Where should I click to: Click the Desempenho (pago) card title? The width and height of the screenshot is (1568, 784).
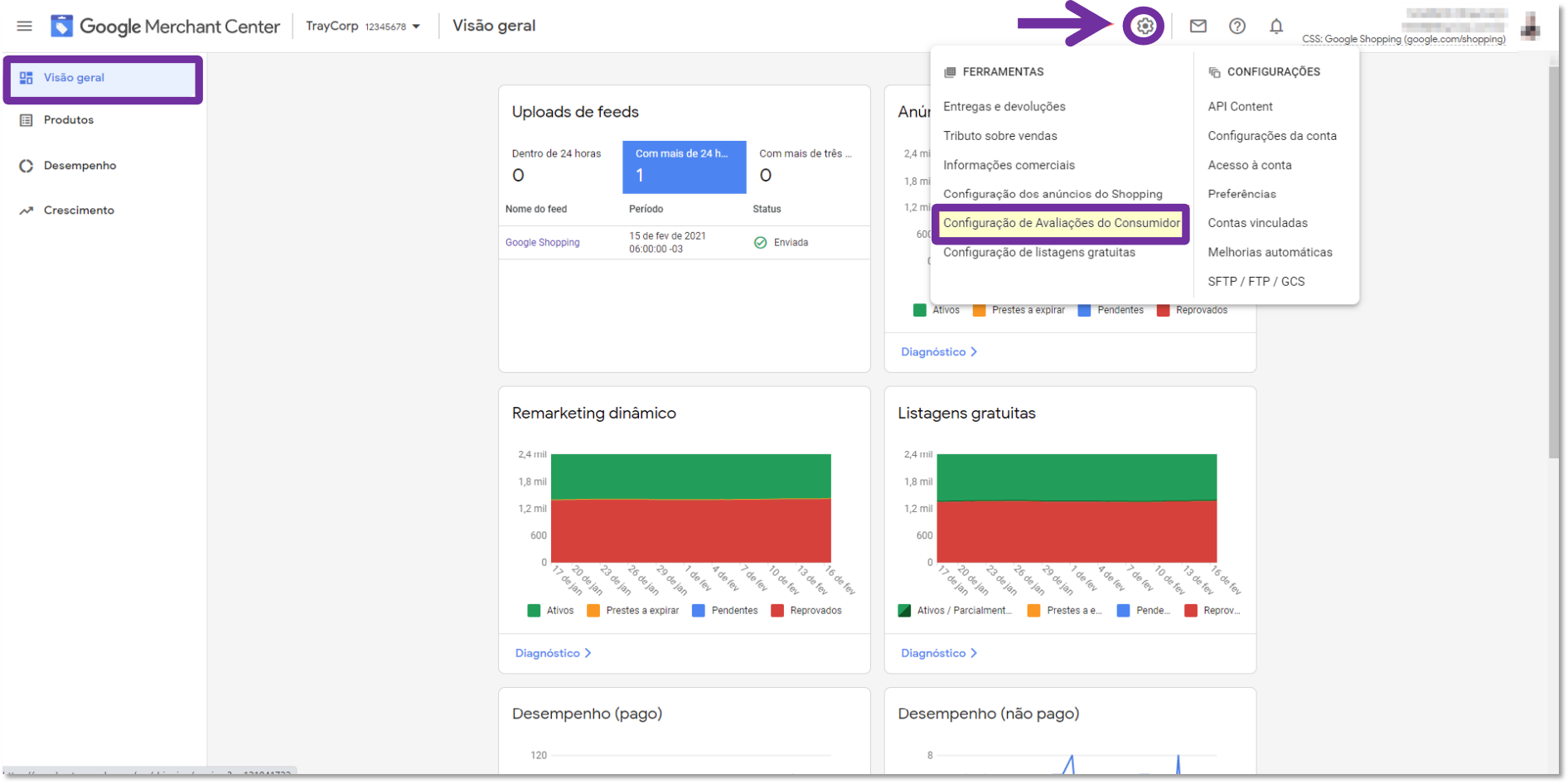click(587, 714)
